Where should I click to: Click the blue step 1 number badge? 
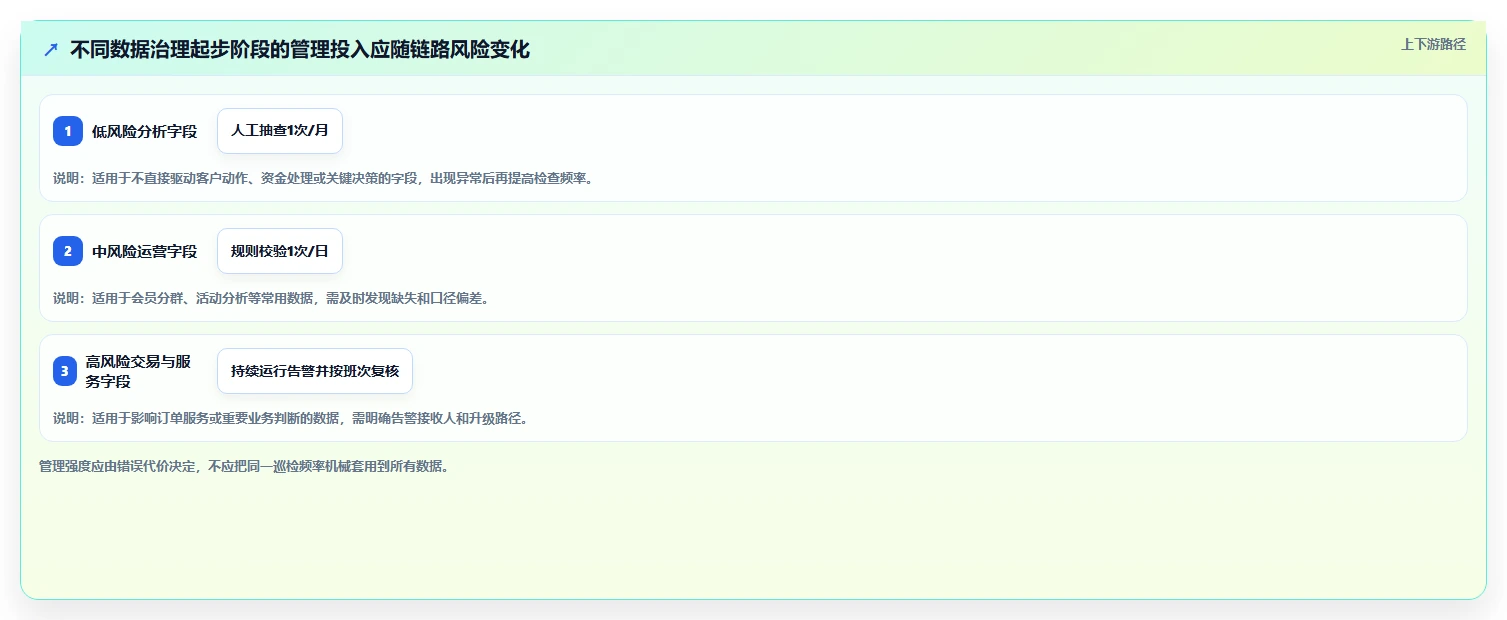click(x=68, y=131)
